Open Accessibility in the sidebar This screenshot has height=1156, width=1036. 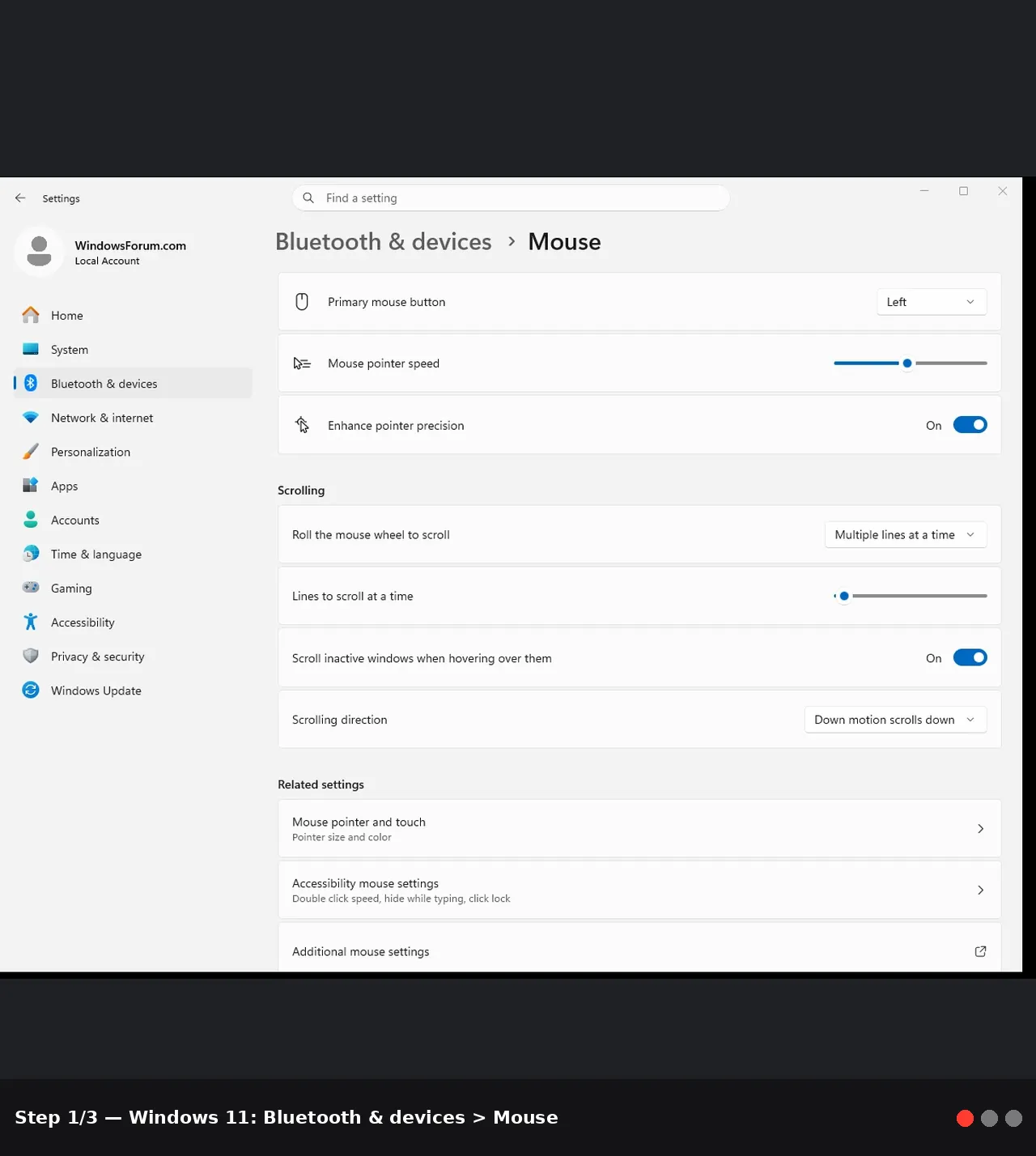[133, 622]
